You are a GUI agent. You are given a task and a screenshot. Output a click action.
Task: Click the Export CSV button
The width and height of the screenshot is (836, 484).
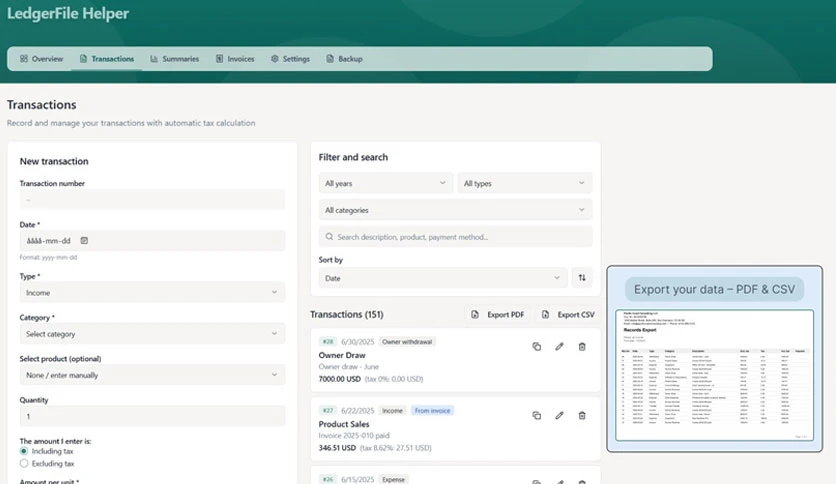point(568,314)
